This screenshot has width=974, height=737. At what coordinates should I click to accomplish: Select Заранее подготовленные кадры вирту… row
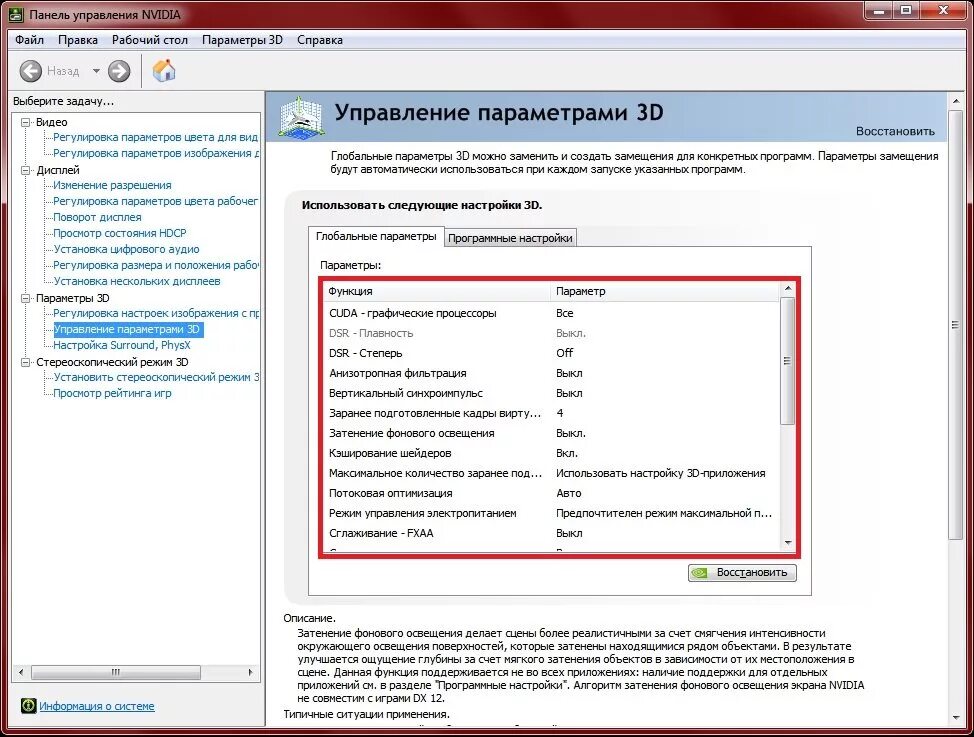click(x=551, y=413)
